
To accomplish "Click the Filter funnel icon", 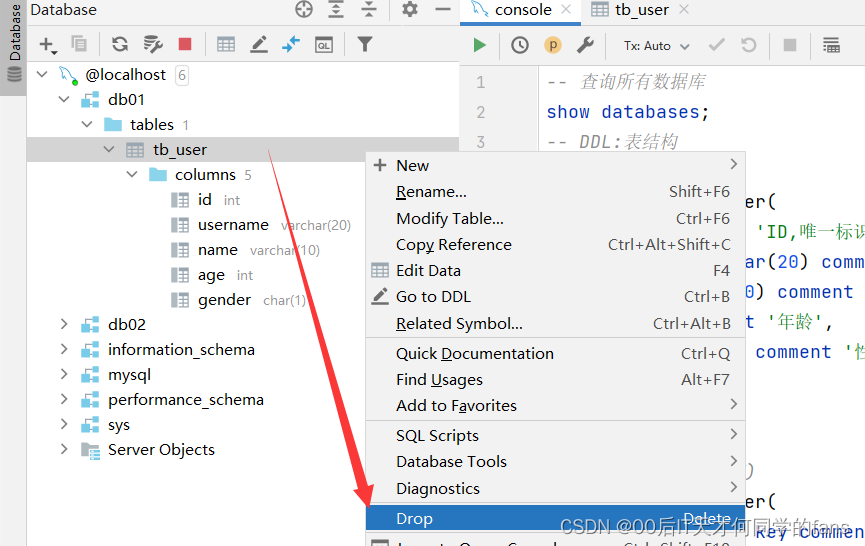I will tap(365, 44).
